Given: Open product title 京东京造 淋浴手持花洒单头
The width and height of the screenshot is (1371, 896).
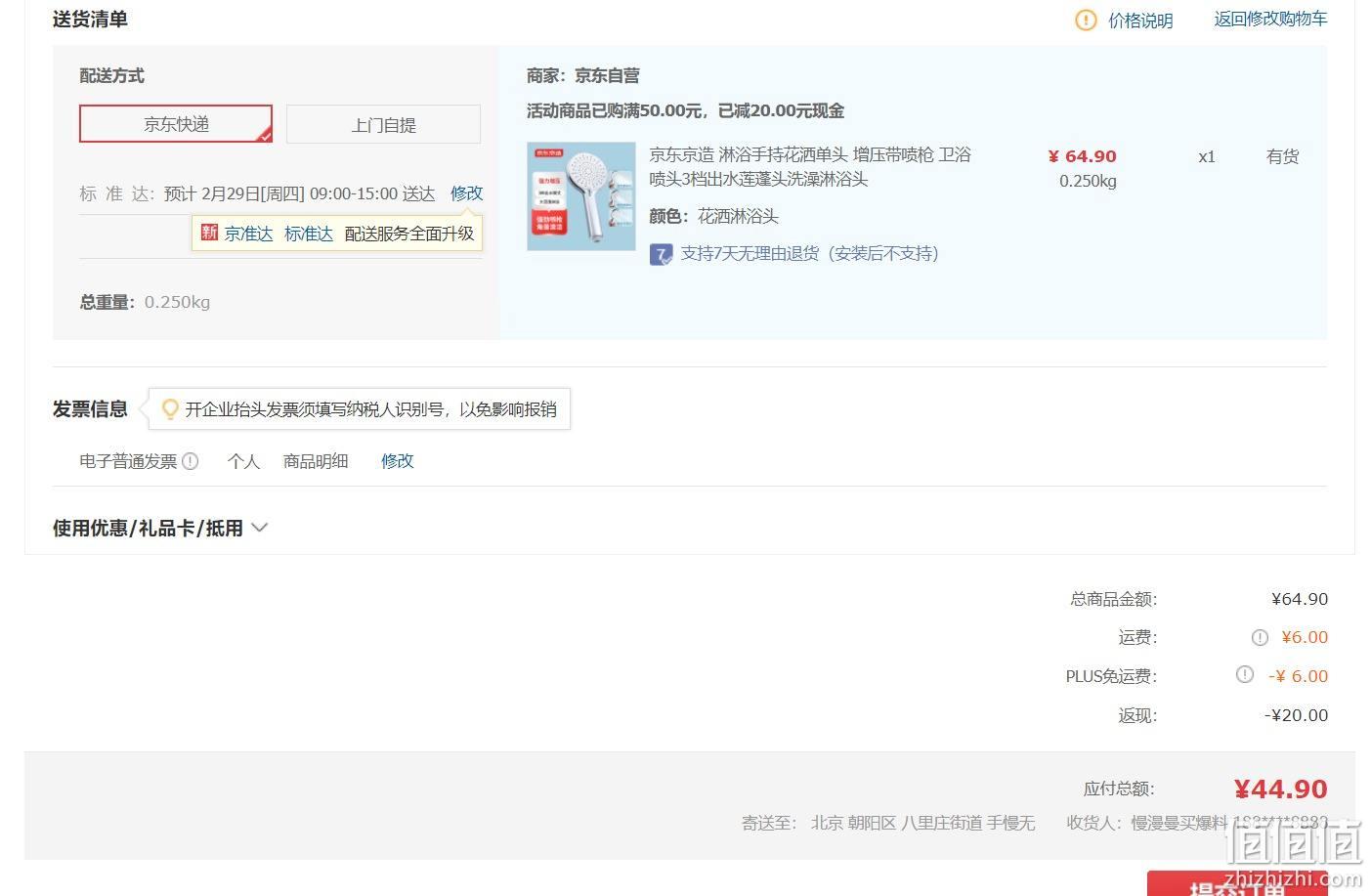Looking at the screenshot, I should (810, 166).
